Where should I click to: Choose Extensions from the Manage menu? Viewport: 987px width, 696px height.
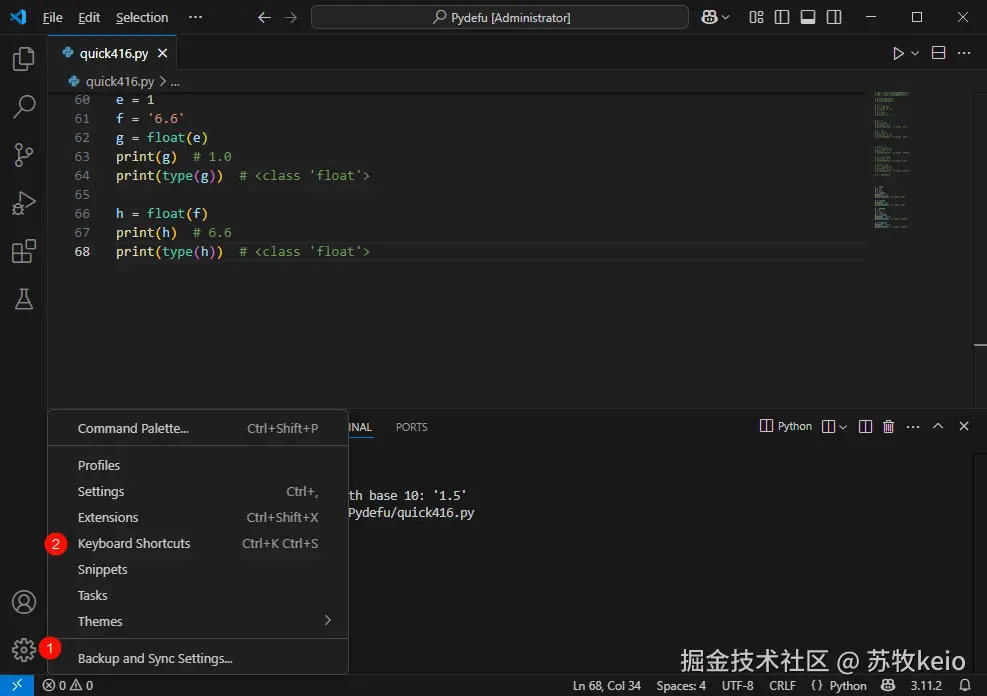point(198,517)
